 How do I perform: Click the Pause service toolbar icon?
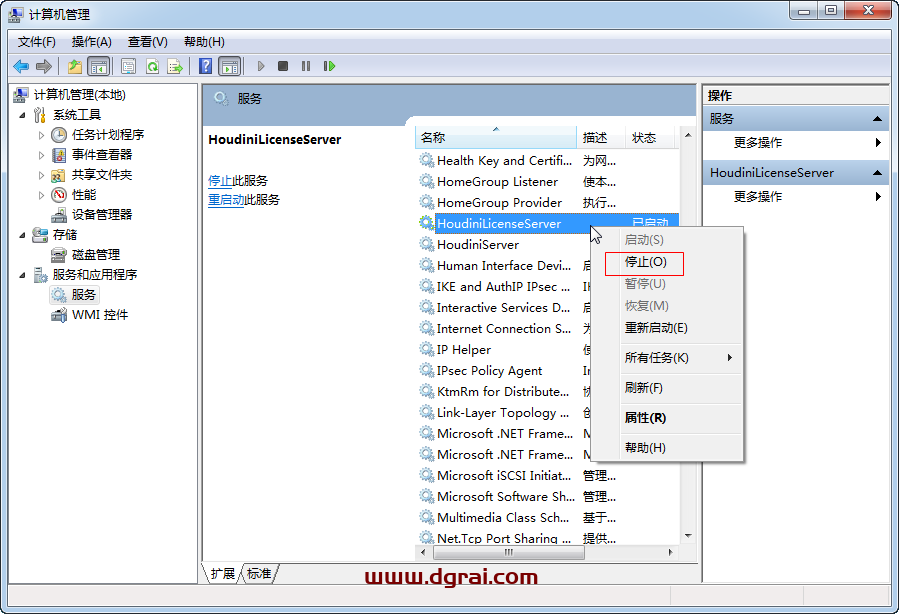(x=306, y=67)
